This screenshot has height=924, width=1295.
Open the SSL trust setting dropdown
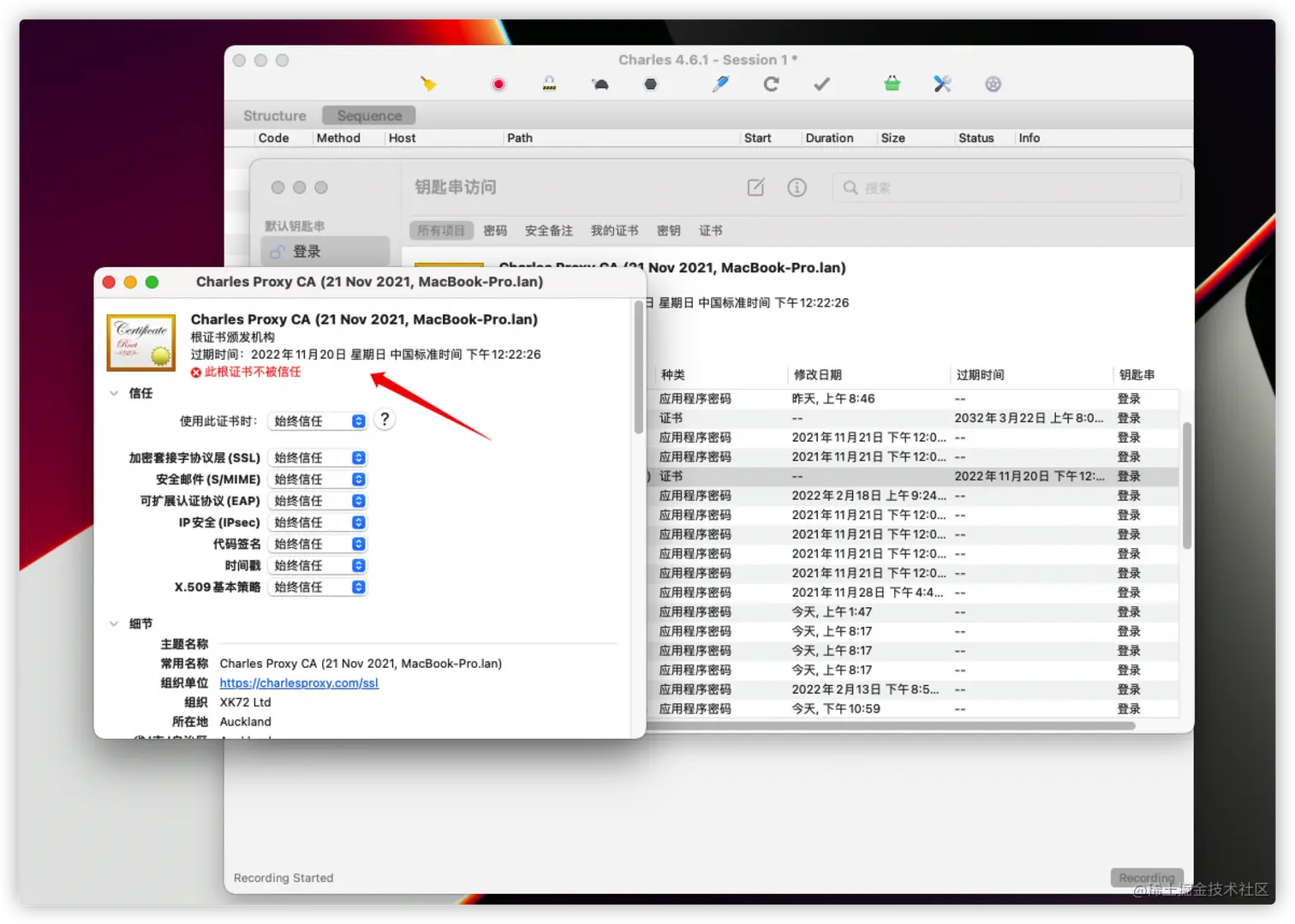point(317,458)
